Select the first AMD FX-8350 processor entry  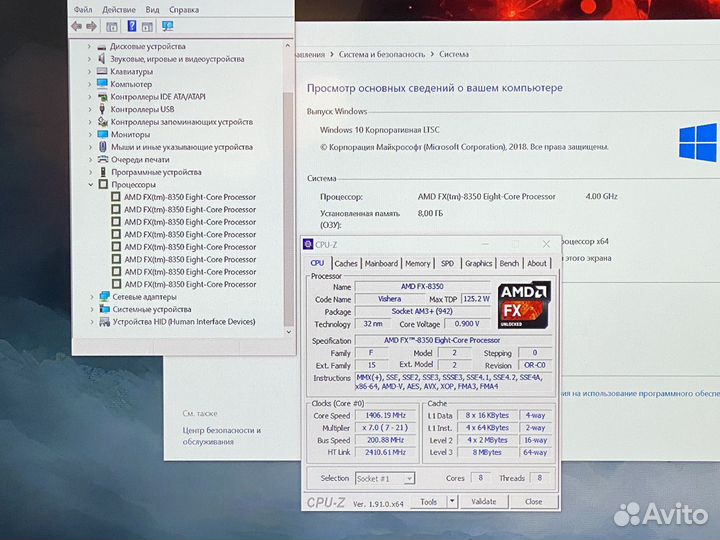coord(190,197)
